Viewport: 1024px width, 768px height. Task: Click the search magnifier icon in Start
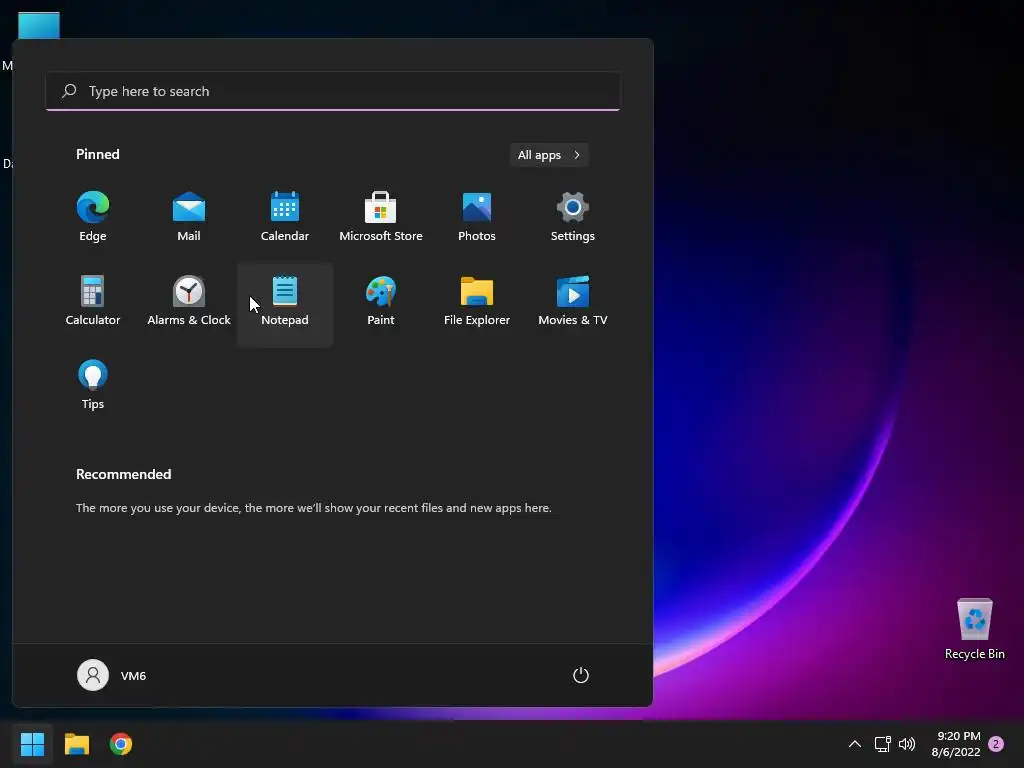(x=69, y=91)
